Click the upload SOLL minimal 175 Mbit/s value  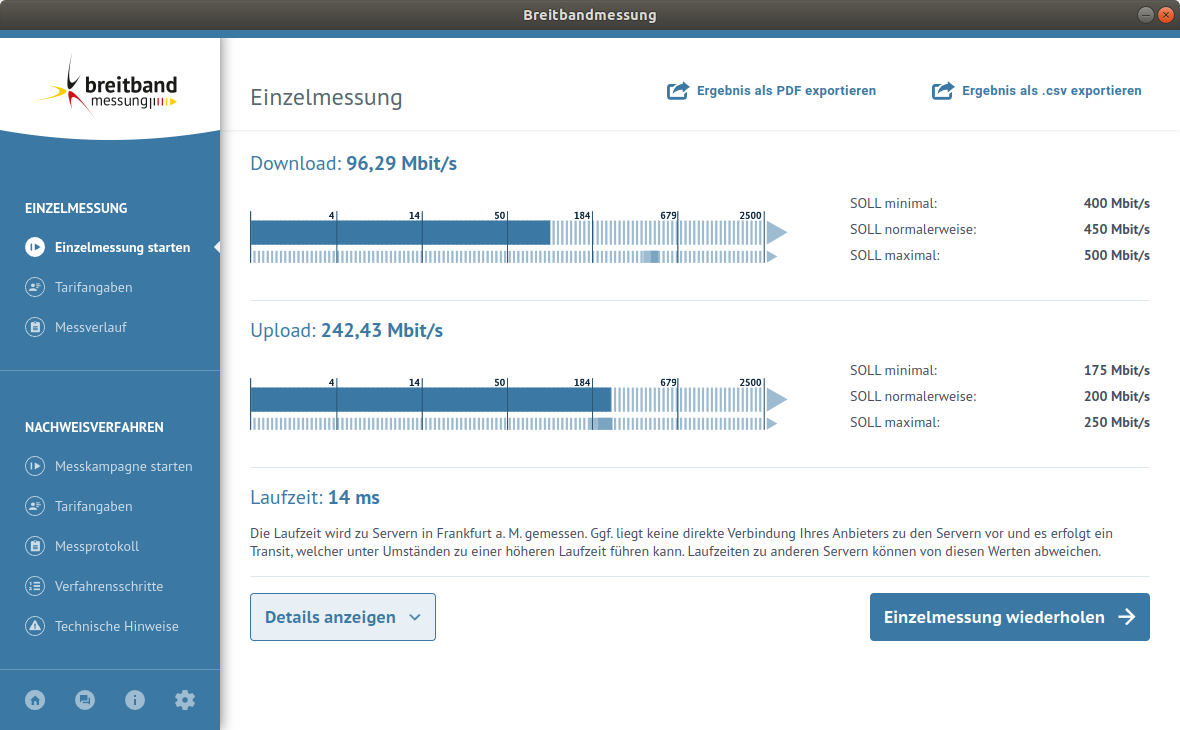pyautogui.click(x=1116, y=370)
